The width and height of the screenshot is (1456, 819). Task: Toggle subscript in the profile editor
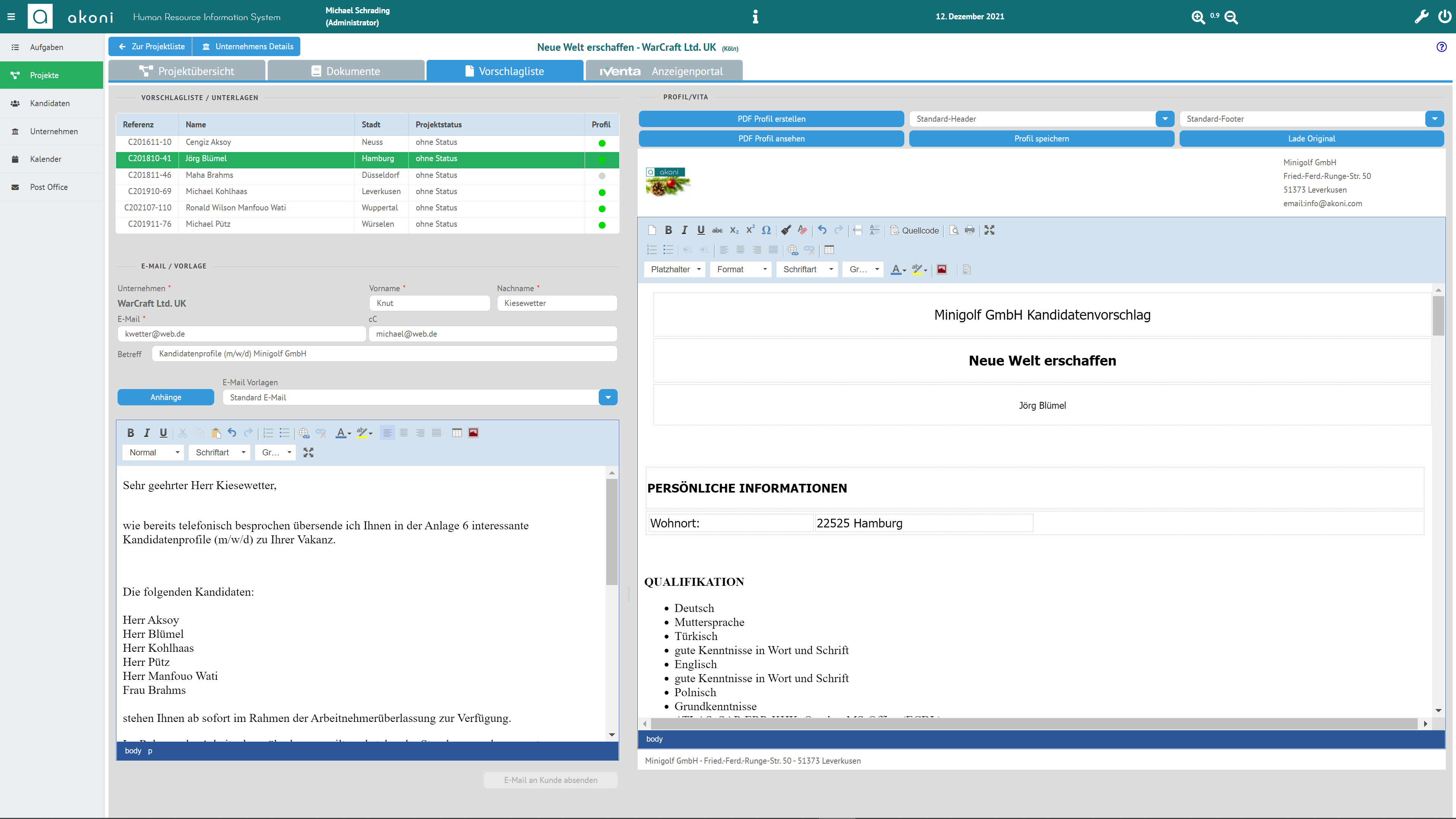click(x=734, y=230)
